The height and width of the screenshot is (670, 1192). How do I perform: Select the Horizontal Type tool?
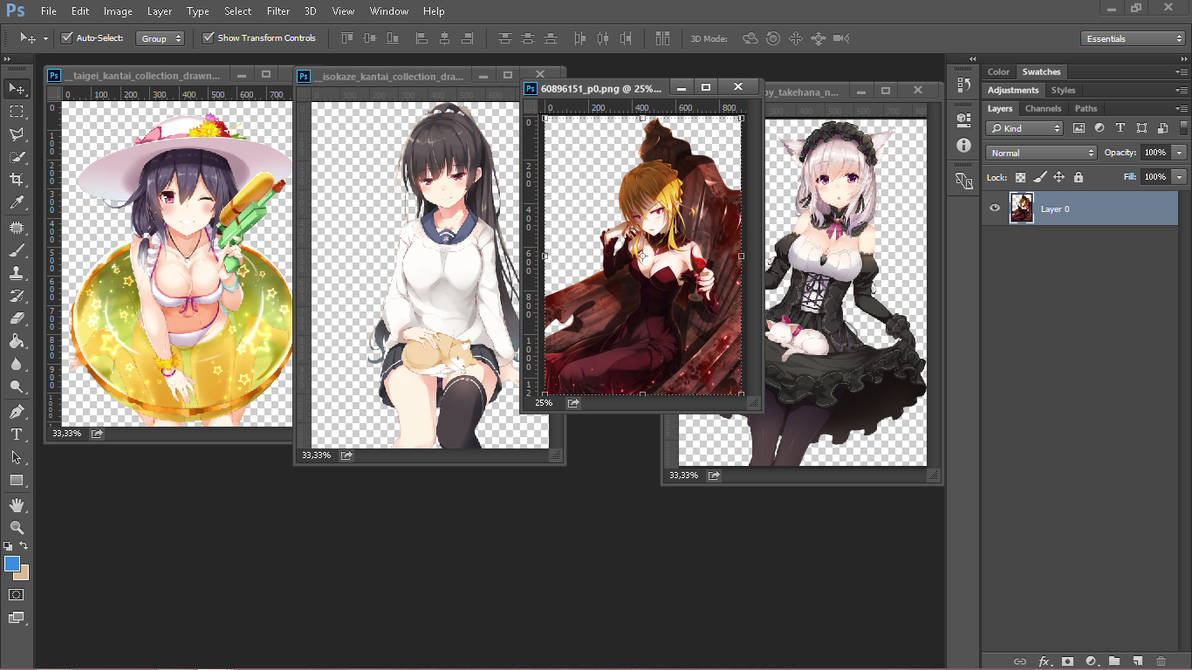click(x=16, y=434)
